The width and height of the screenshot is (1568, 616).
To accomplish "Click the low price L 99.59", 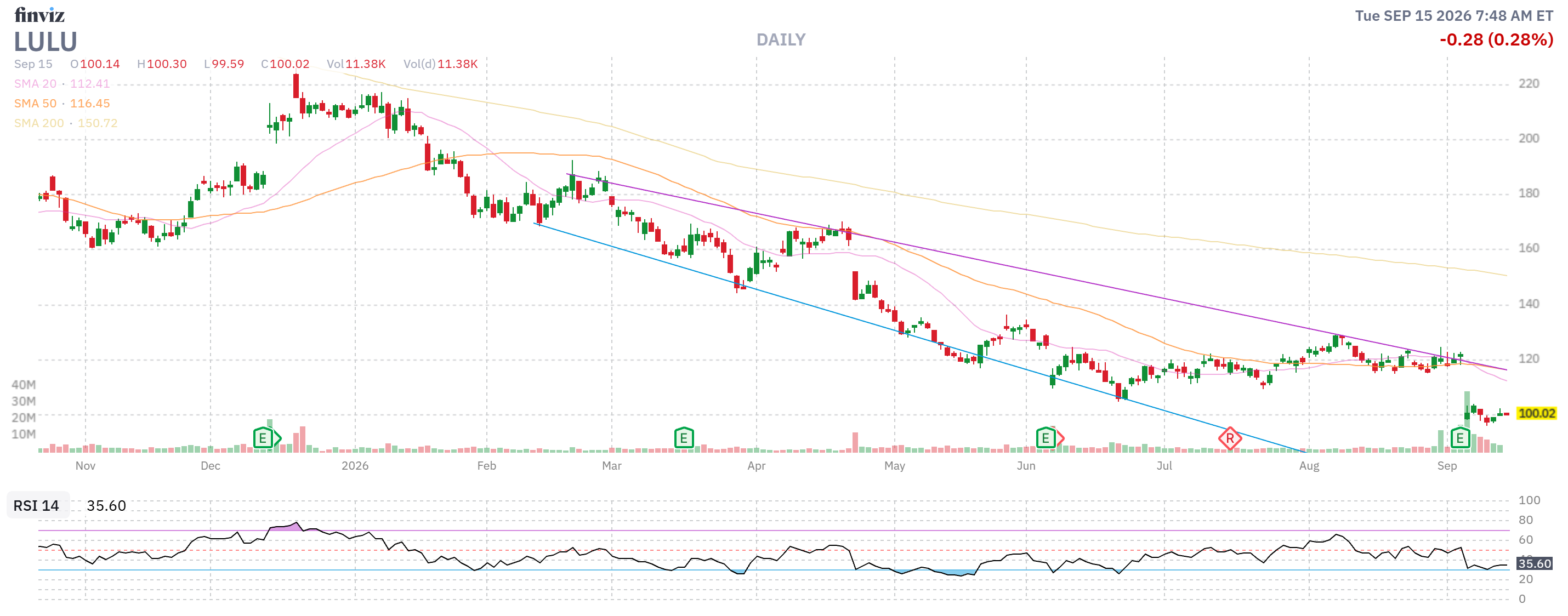I will (224, 64).
